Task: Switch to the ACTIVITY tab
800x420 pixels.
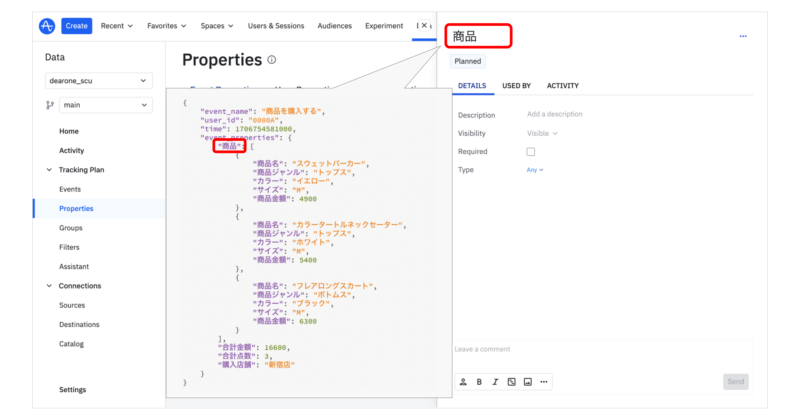Action: point(562,86)
